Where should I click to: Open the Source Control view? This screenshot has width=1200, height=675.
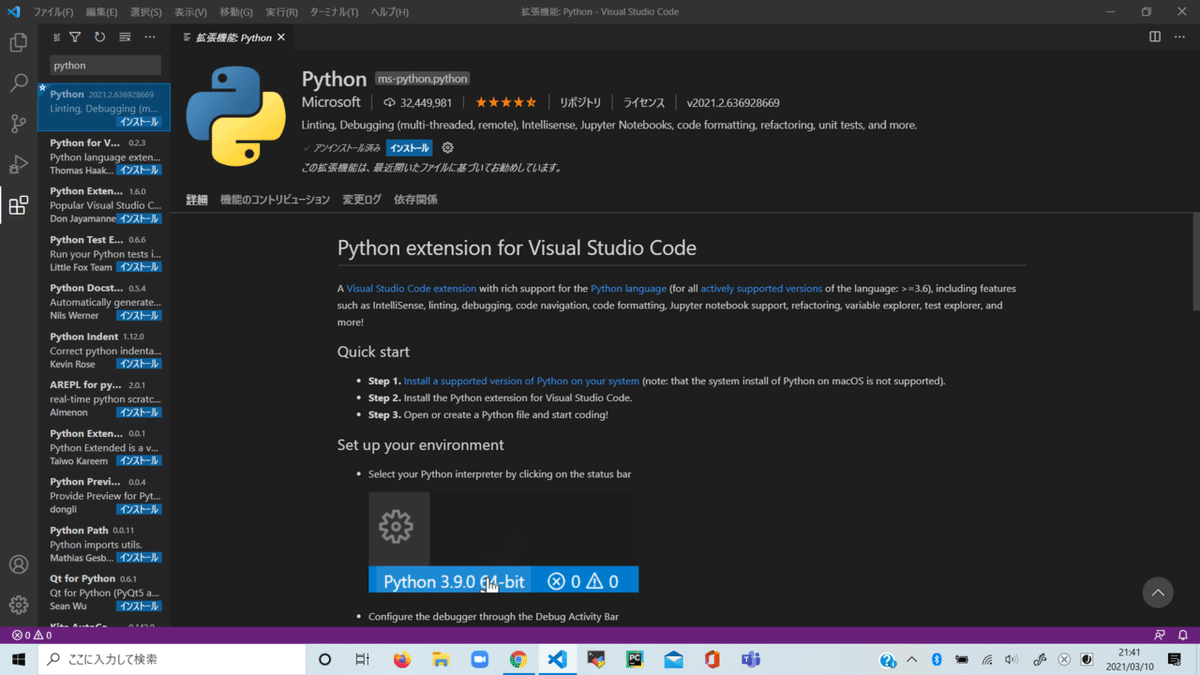(18, 124)
